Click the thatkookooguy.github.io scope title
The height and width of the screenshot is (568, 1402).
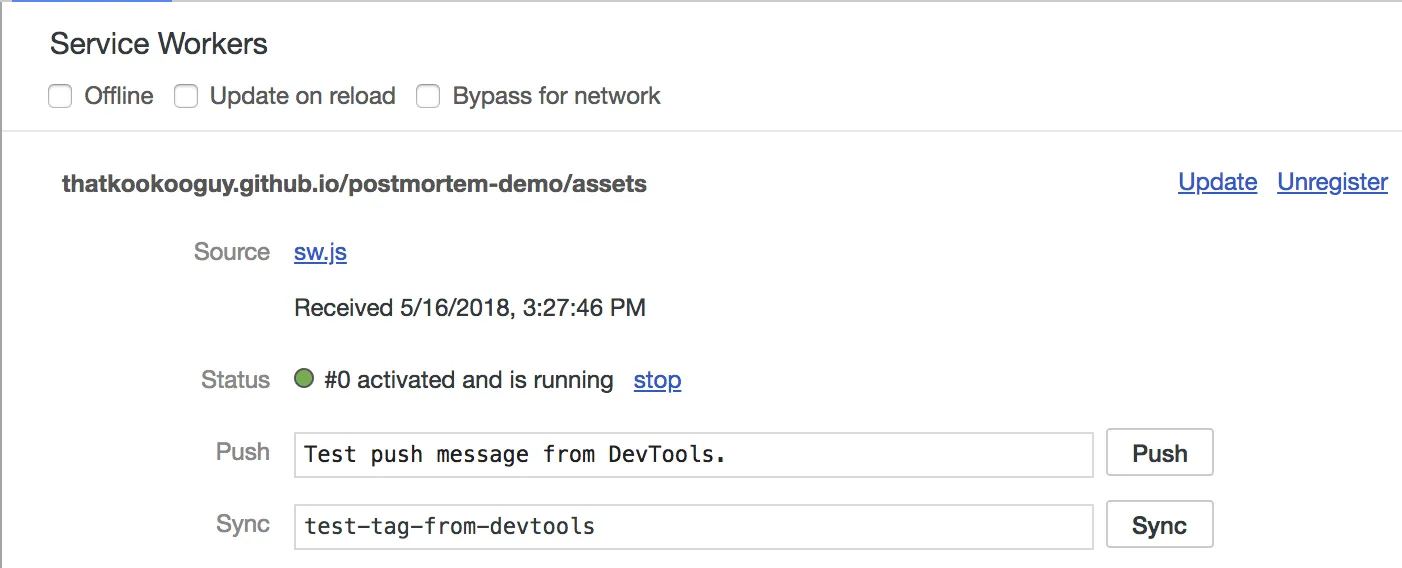click(354, 184)
